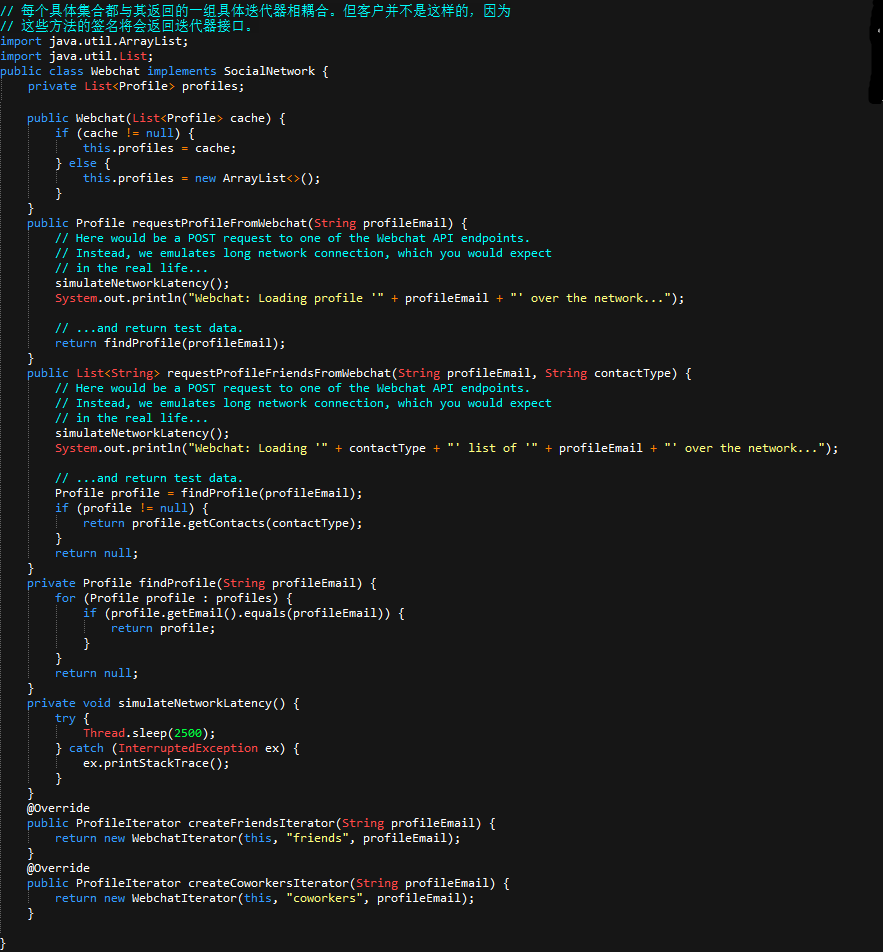The width and height of the screenshot is (883, 952).
Task: Click the InterruptedException type in catch
Action: (x=188, y=748)
